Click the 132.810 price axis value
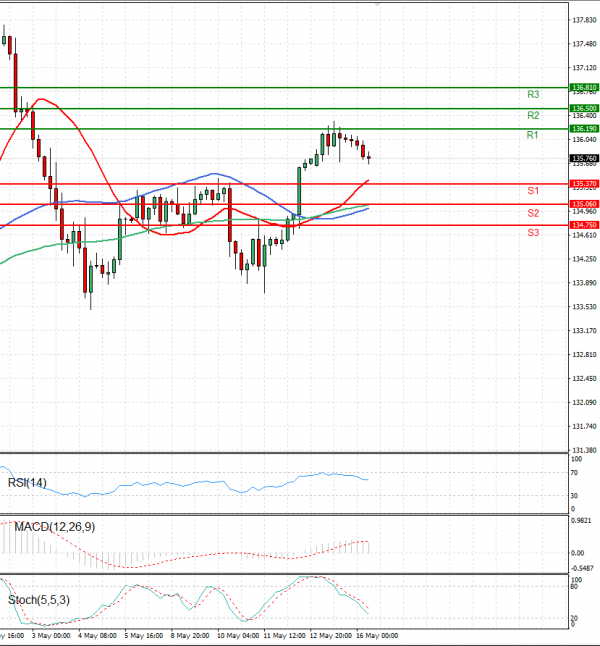Viewport: 600px width, 646px height. point(584,355)
